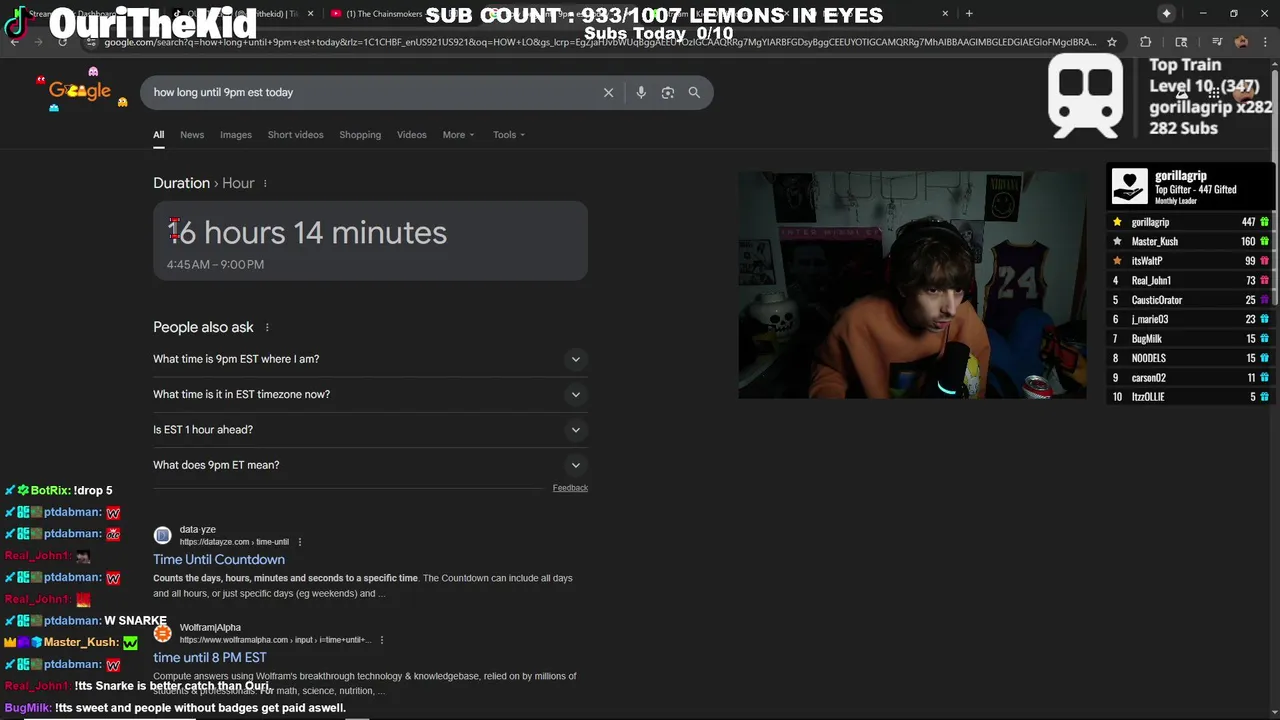
Task: Clear the search box with the X icon
Action: point(608,92)
